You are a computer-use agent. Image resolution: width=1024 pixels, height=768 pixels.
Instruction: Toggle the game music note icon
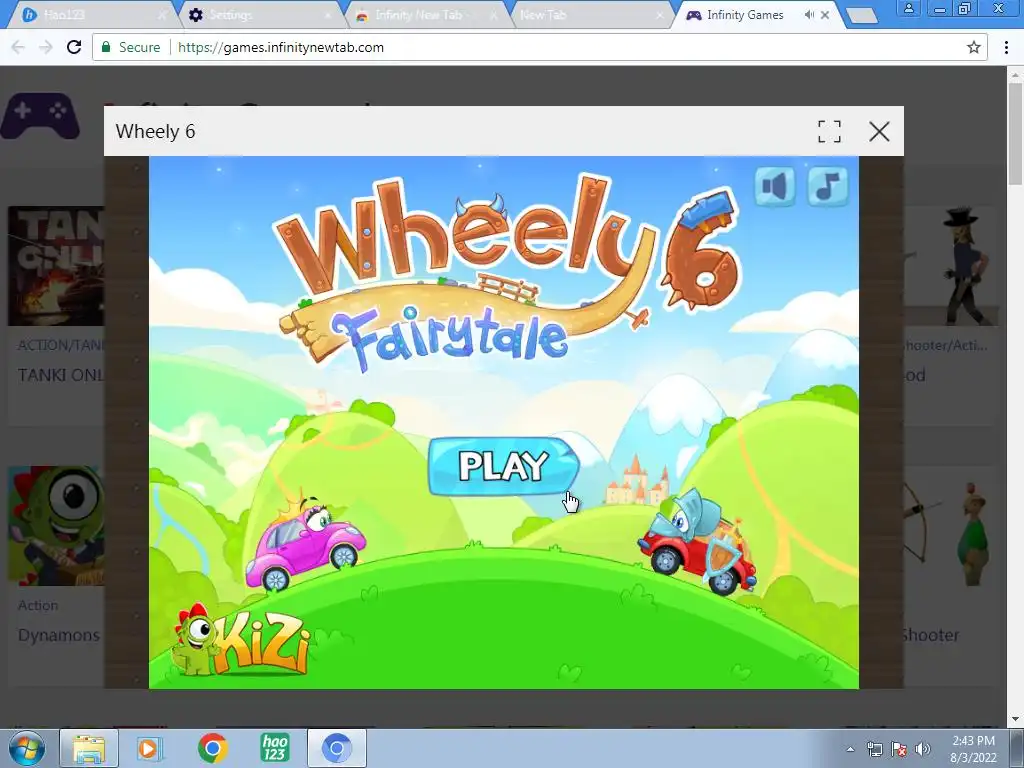(827, 187)
